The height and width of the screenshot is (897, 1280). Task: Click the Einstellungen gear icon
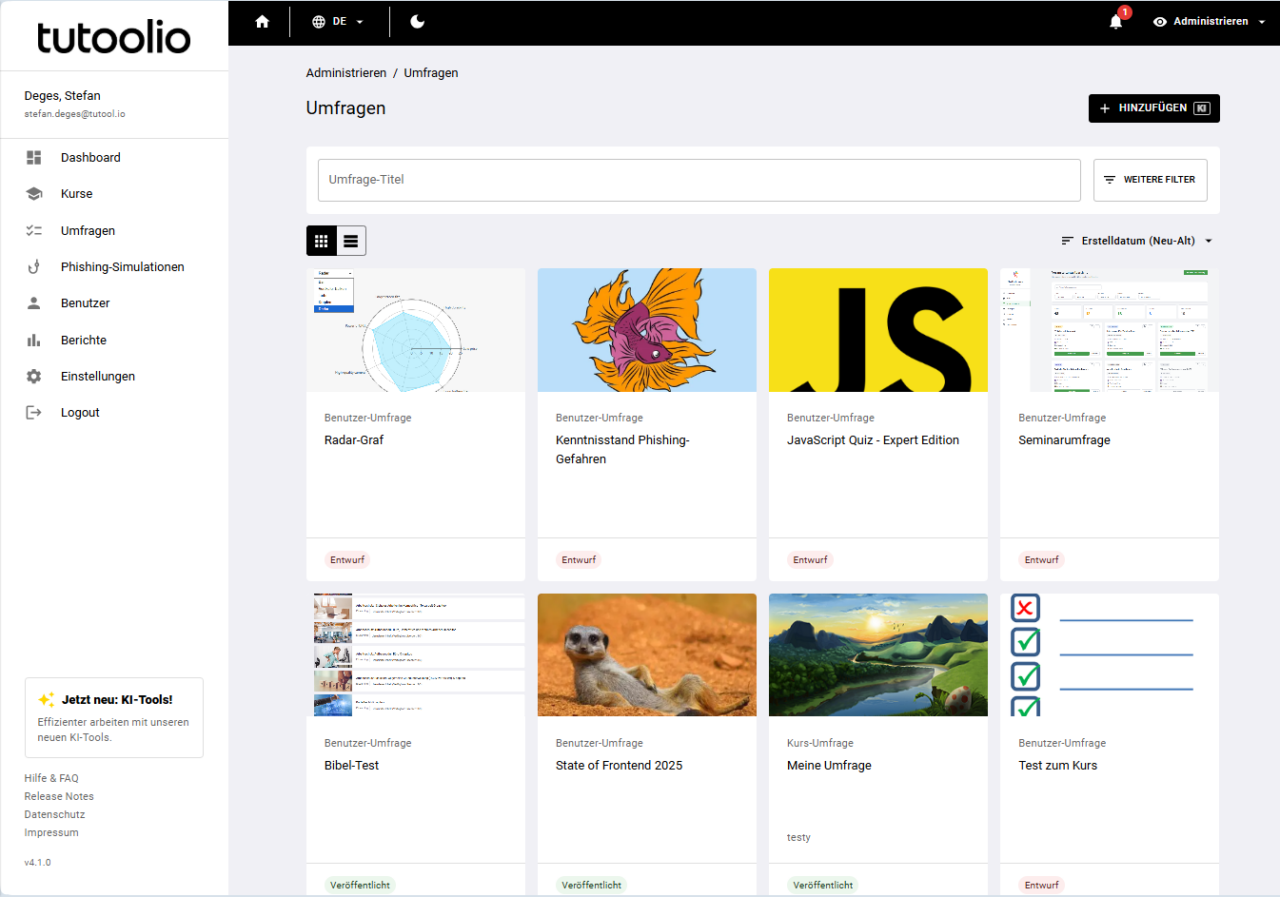tap(34, 376)
